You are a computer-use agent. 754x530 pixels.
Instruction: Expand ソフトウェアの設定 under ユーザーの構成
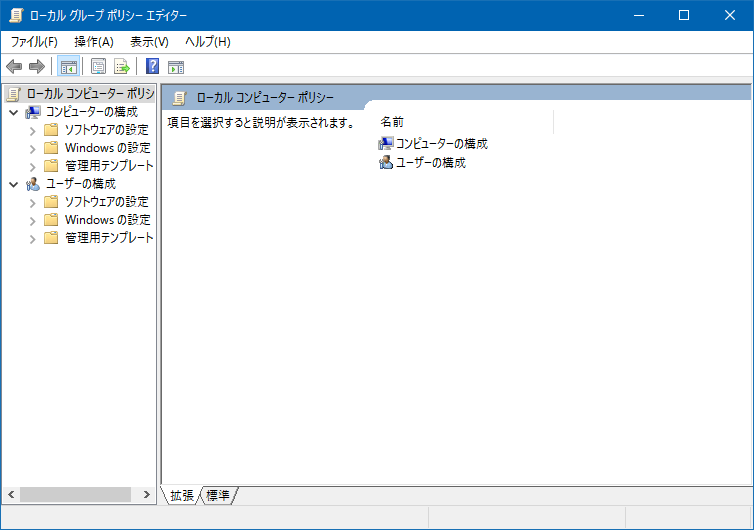32,203
